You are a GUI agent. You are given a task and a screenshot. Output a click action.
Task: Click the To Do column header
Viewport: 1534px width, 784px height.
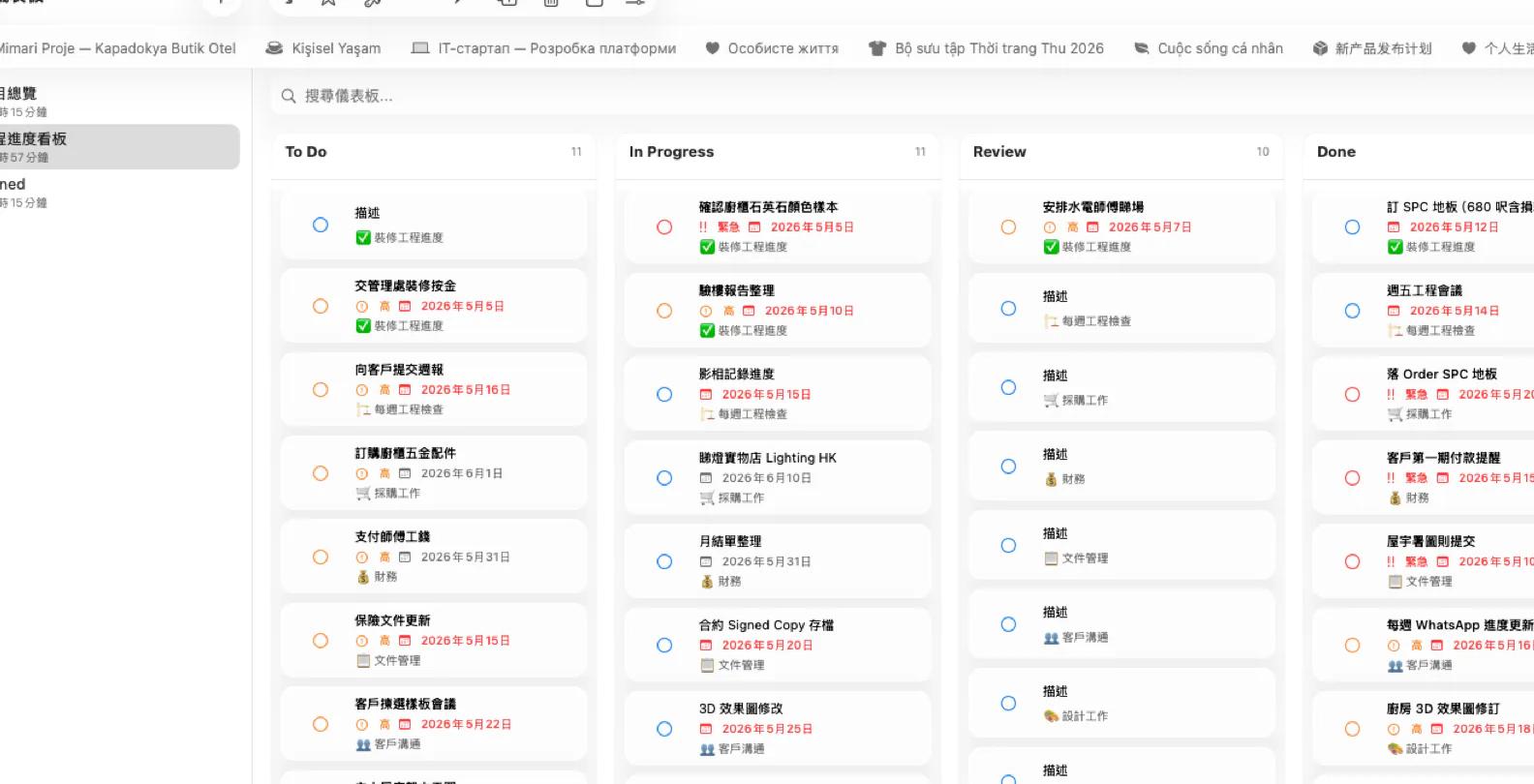[x=306, y=152]
